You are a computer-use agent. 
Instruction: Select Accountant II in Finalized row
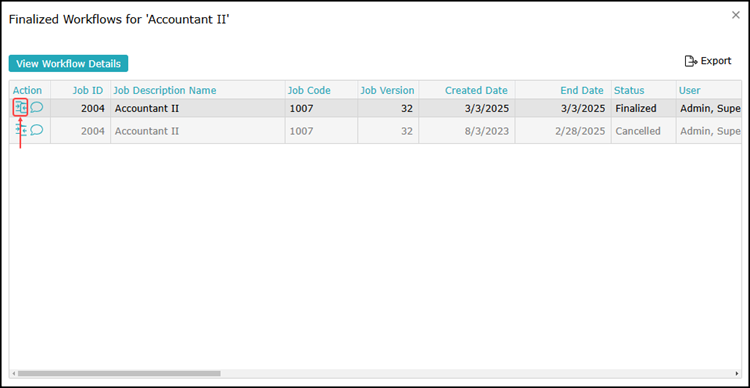click(x=198, y=108)
